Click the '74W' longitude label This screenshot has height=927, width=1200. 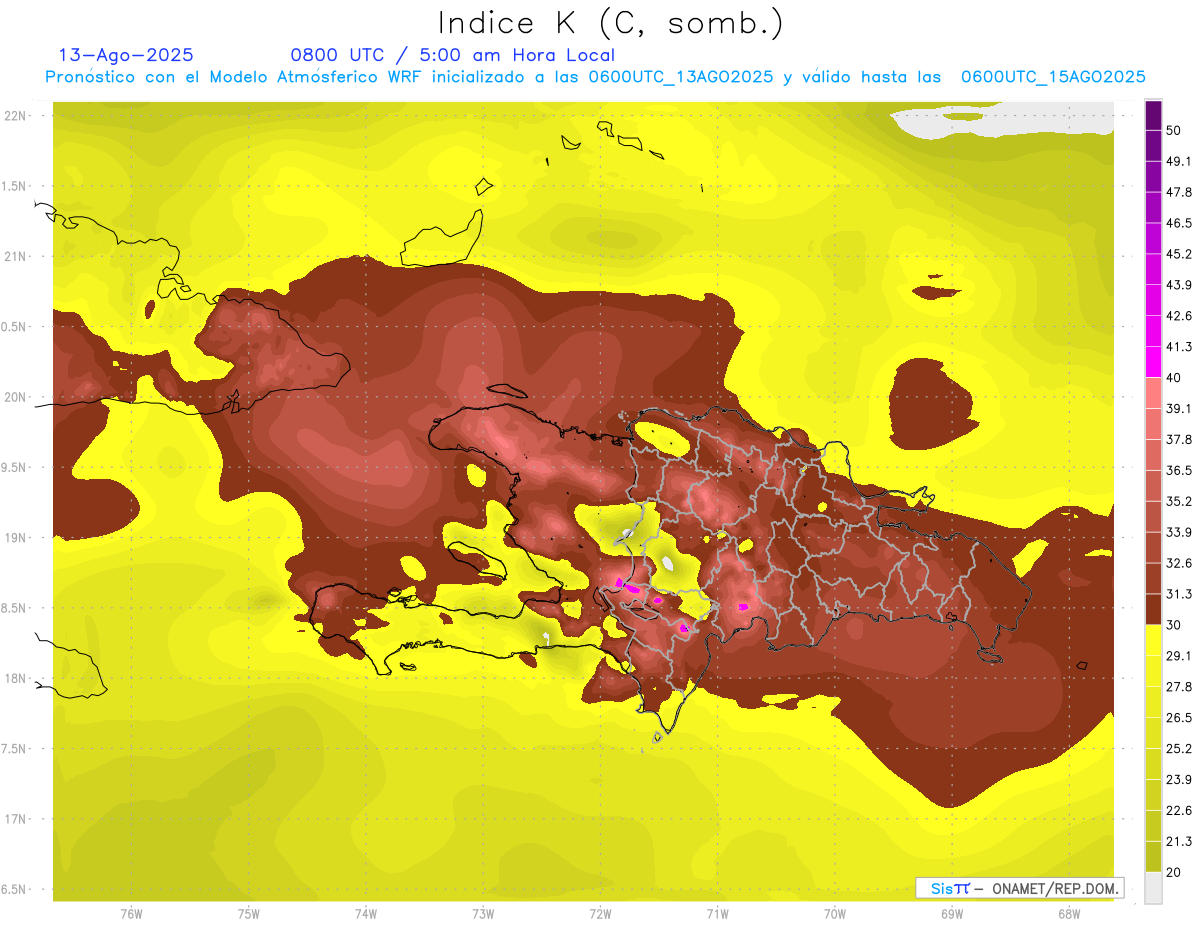[365, 914]
